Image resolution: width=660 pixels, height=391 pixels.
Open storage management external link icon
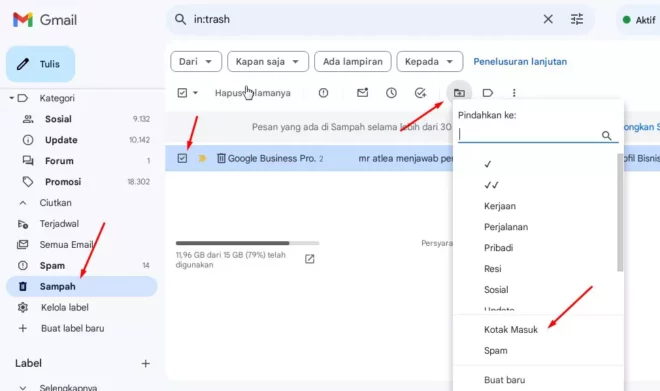tap(309, 259)
